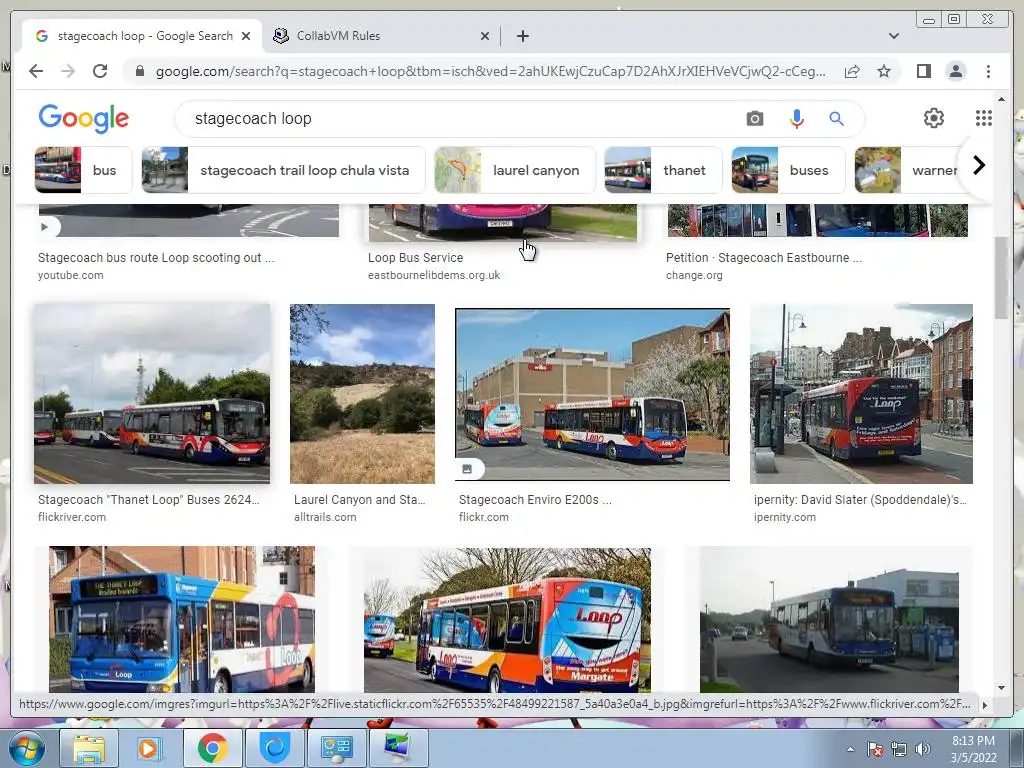Image resolution: width=1024 pixels, height=768 pixels.
Task: Toggle the Chrome side panel
Action: [923, 71]
